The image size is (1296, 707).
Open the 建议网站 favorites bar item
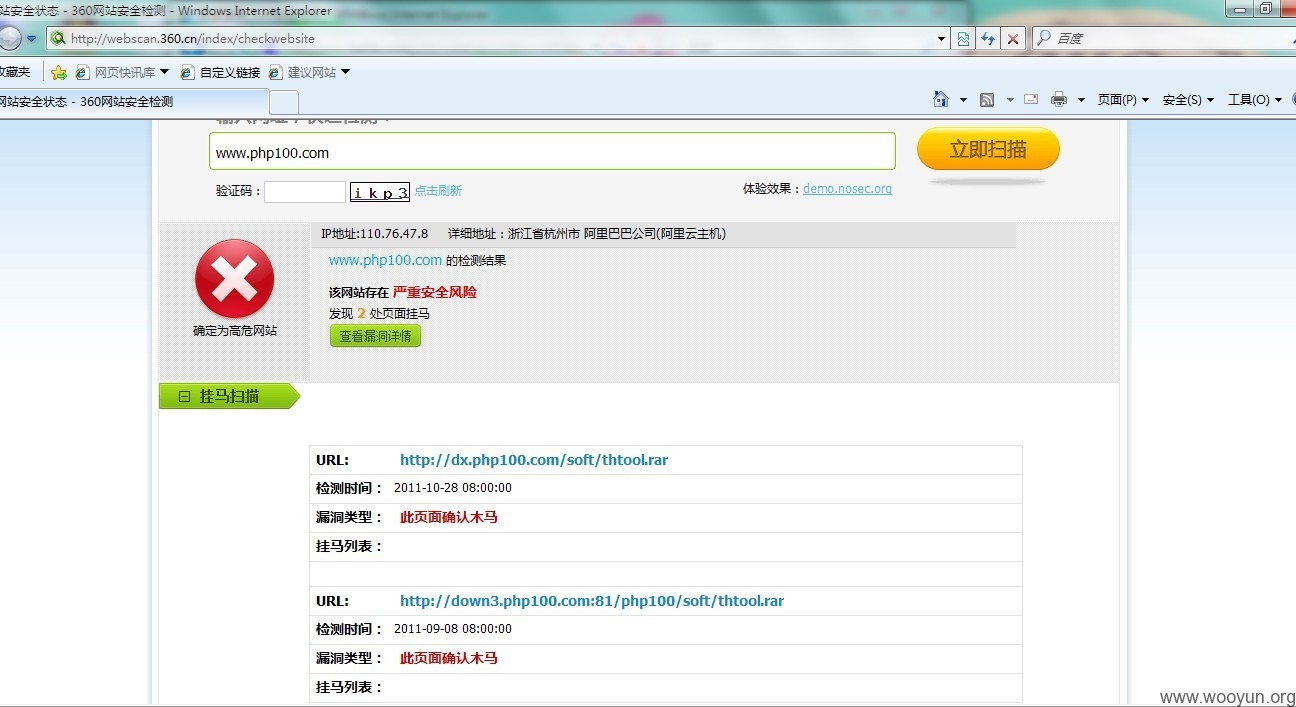point(309,72)
